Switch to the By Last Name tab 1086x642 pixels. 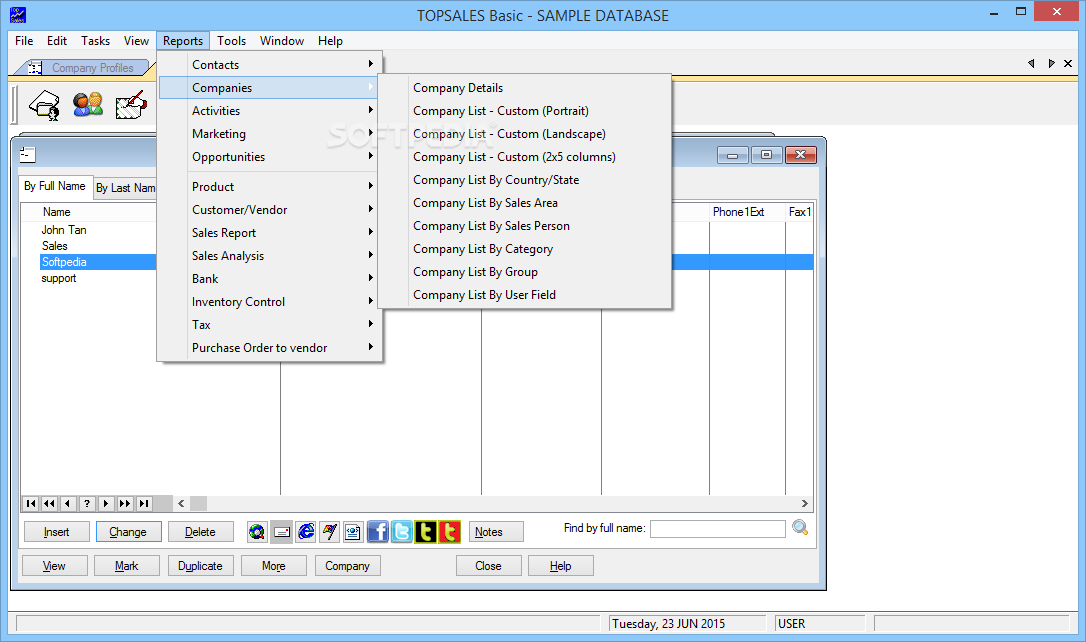click(125, 188)
